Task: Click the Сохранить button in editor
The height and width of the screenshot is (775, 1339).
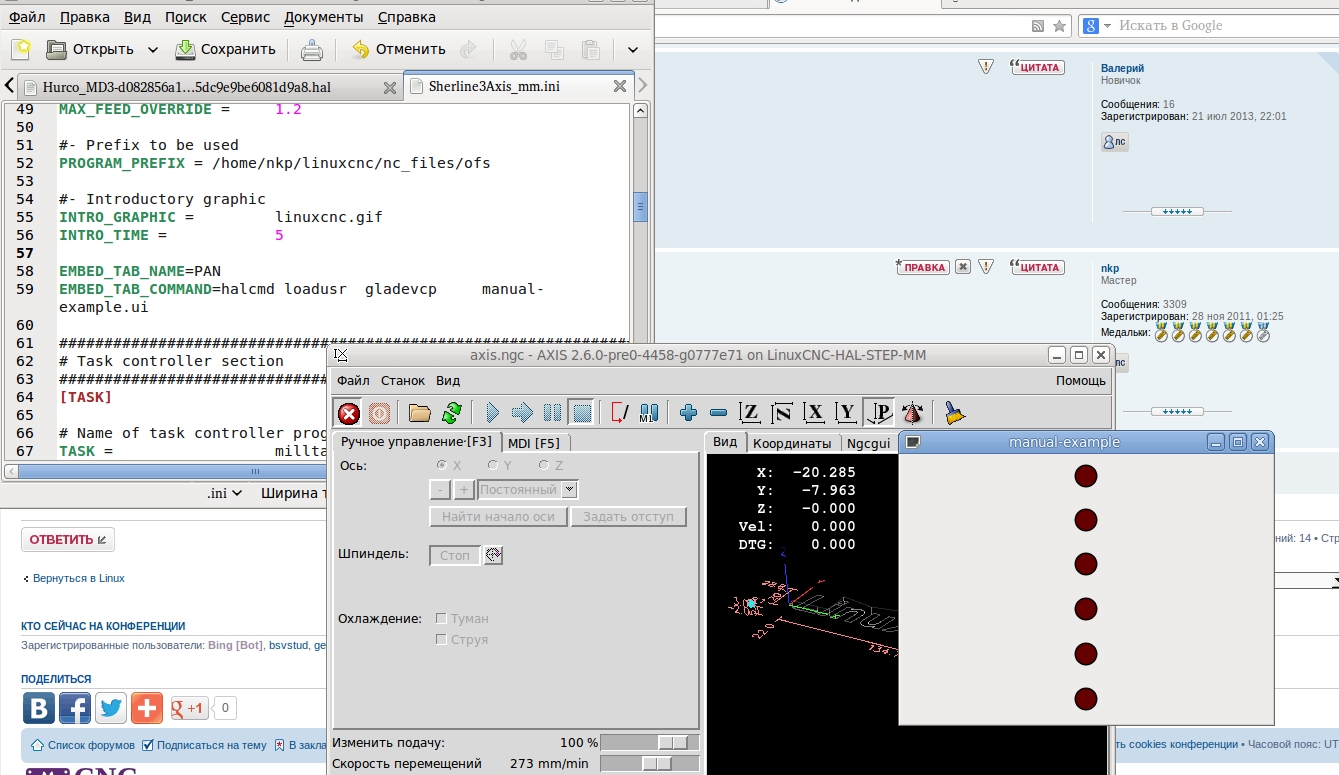Action: pyautogui.click(x=225, y=49)
